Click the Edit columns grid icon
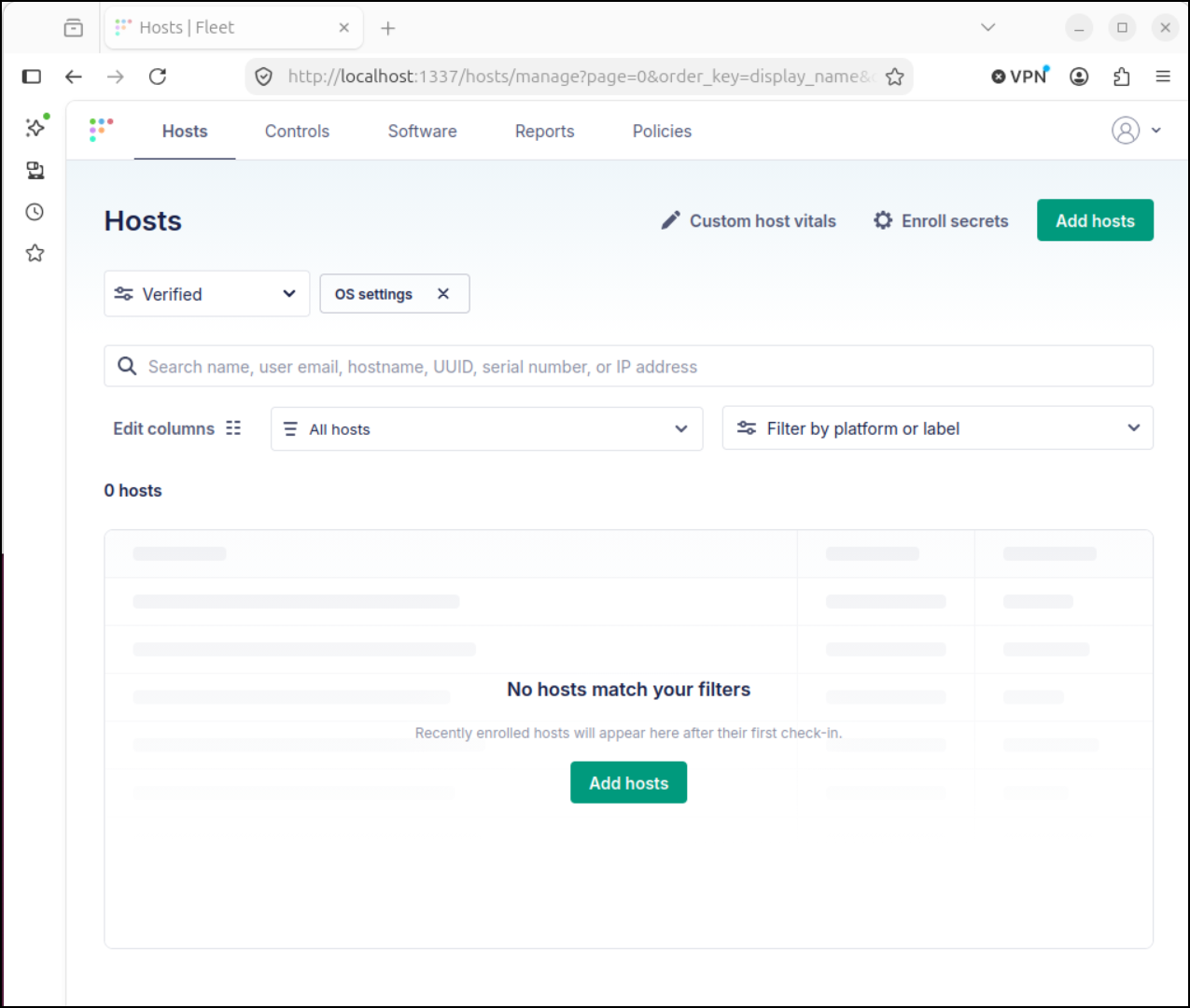1190x1008 pixels. (233, 428)
